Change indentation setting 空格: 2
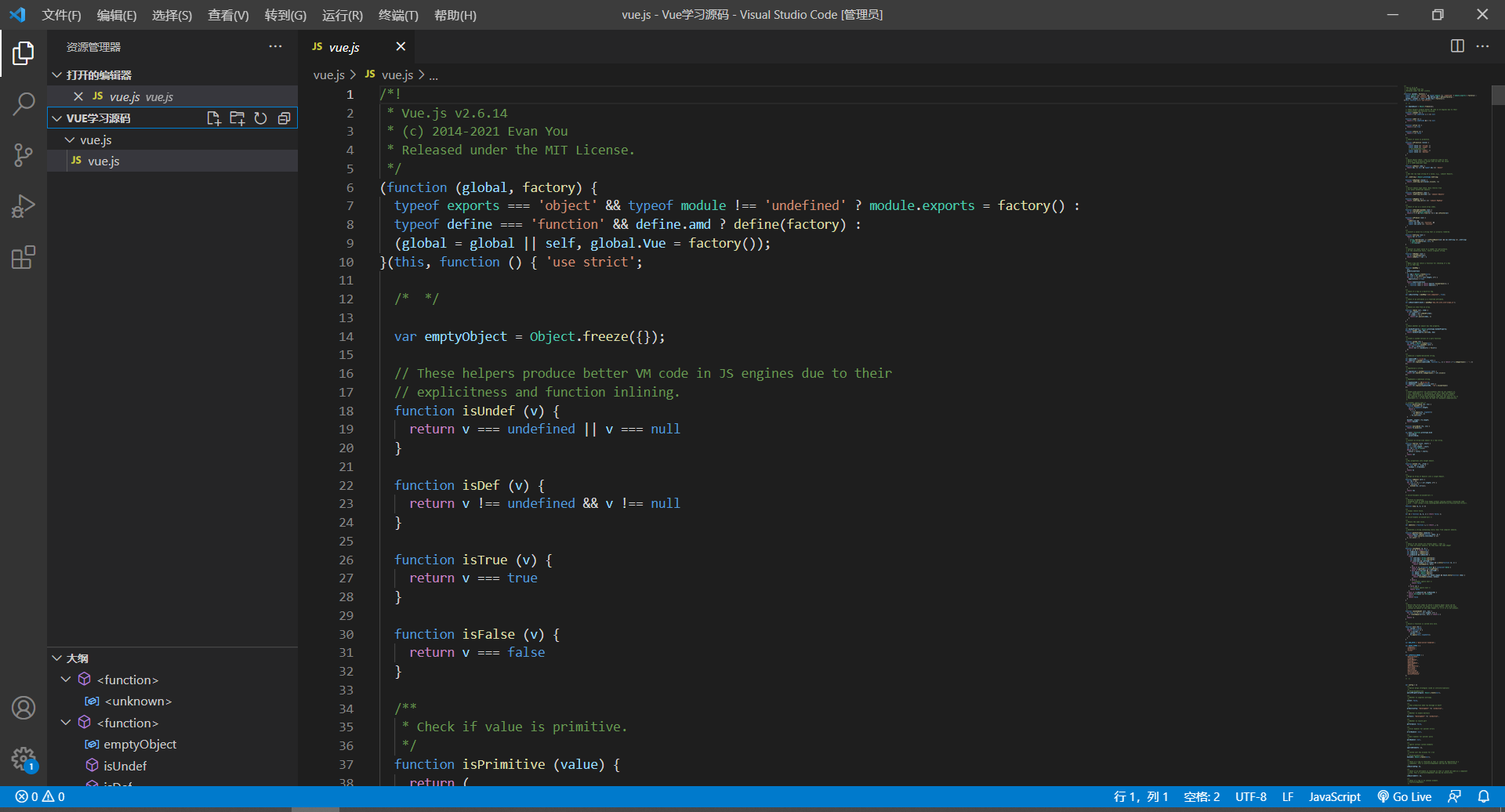The width and height of the screenshot is (1505, 812). coord(1202,796)
